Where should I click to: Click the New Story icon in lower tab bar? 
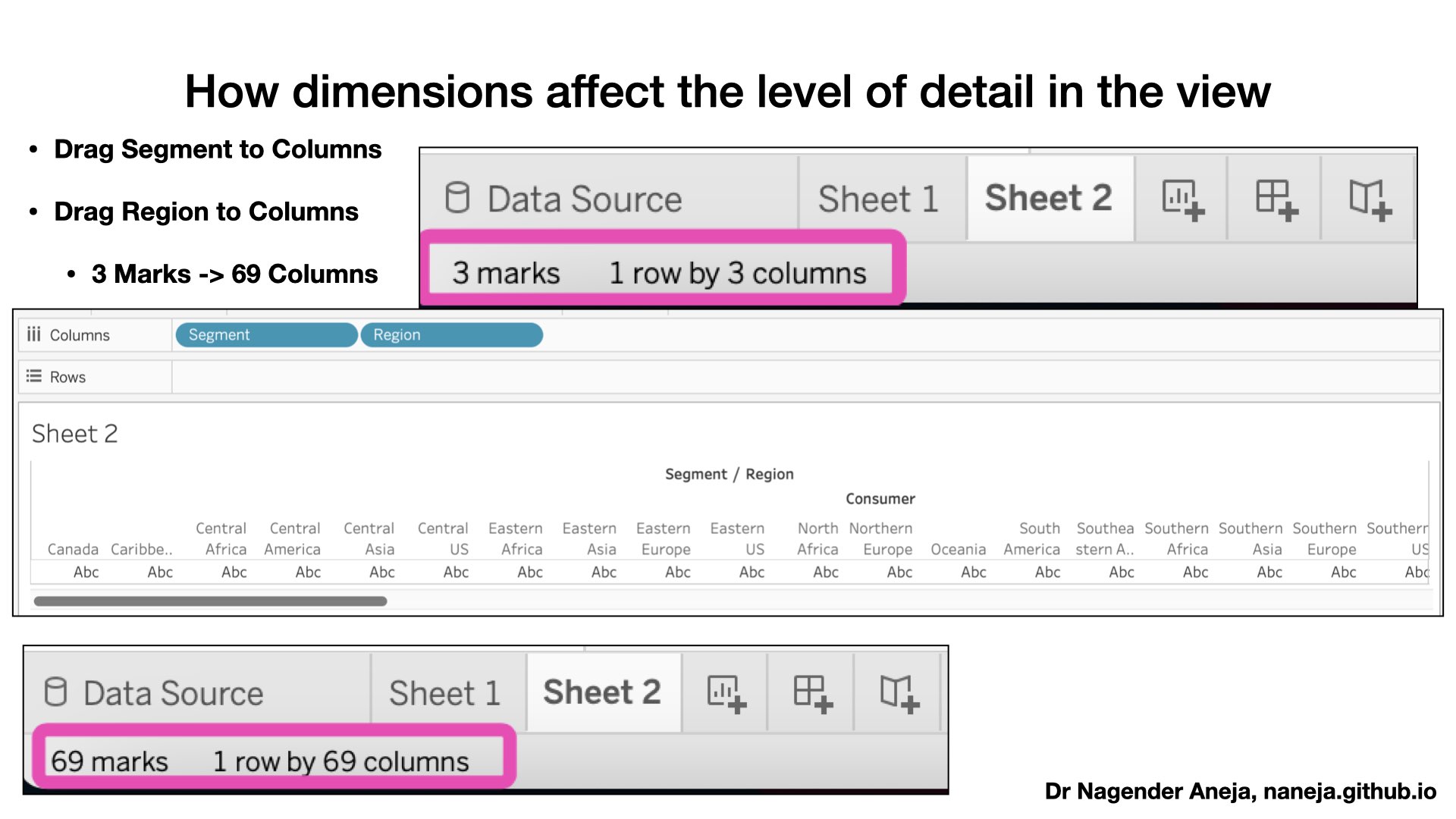(x=899, y=694)
